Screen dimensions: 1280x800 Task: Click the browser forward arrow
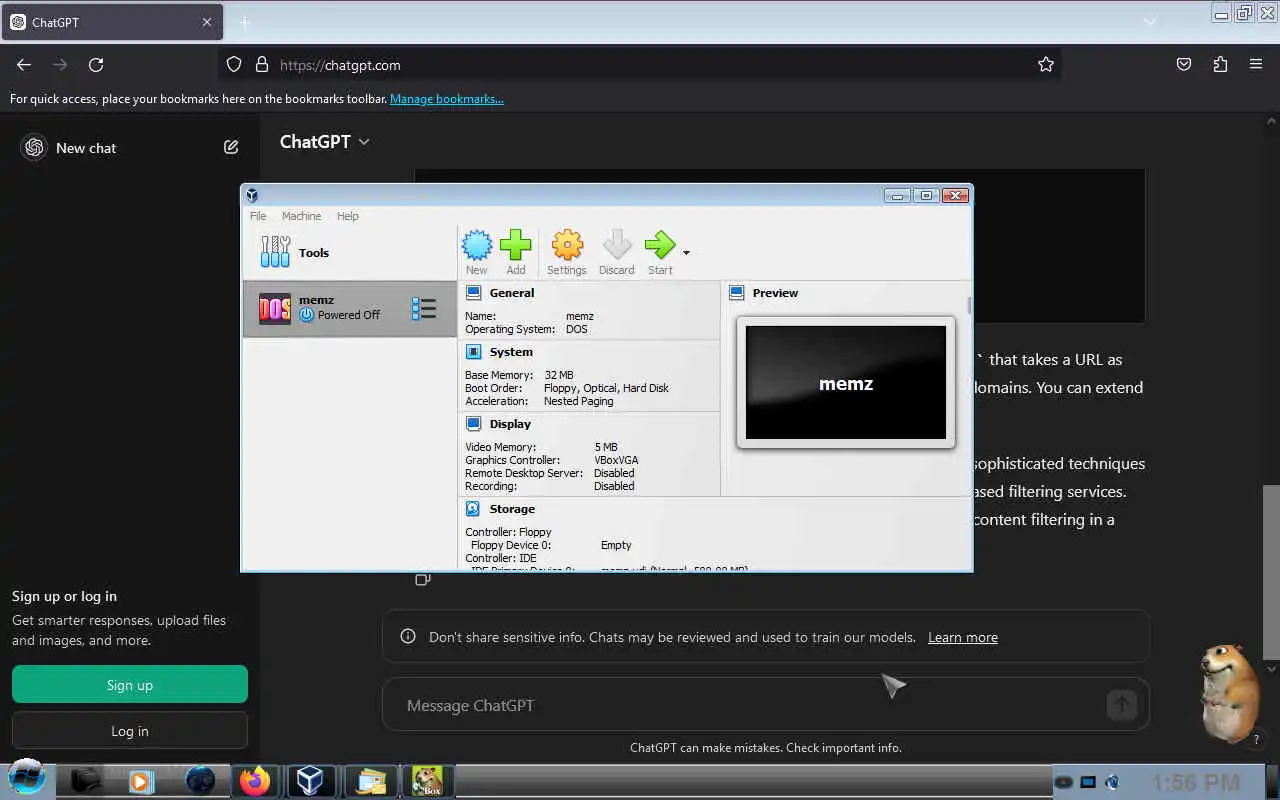point(60,65)
